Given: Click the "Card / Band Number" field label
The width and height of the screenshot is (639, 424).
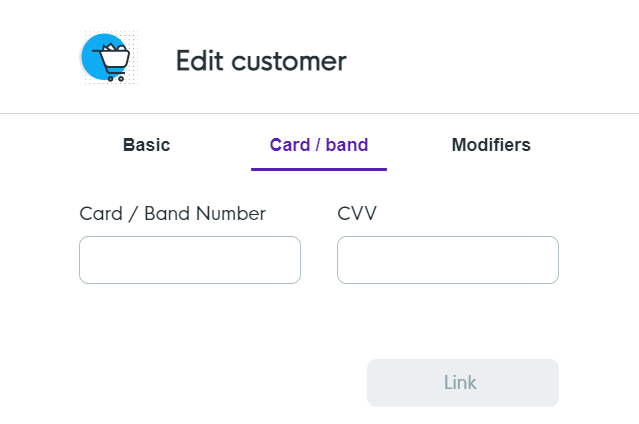Looking at the screenshot, I should tap(172, 213).
